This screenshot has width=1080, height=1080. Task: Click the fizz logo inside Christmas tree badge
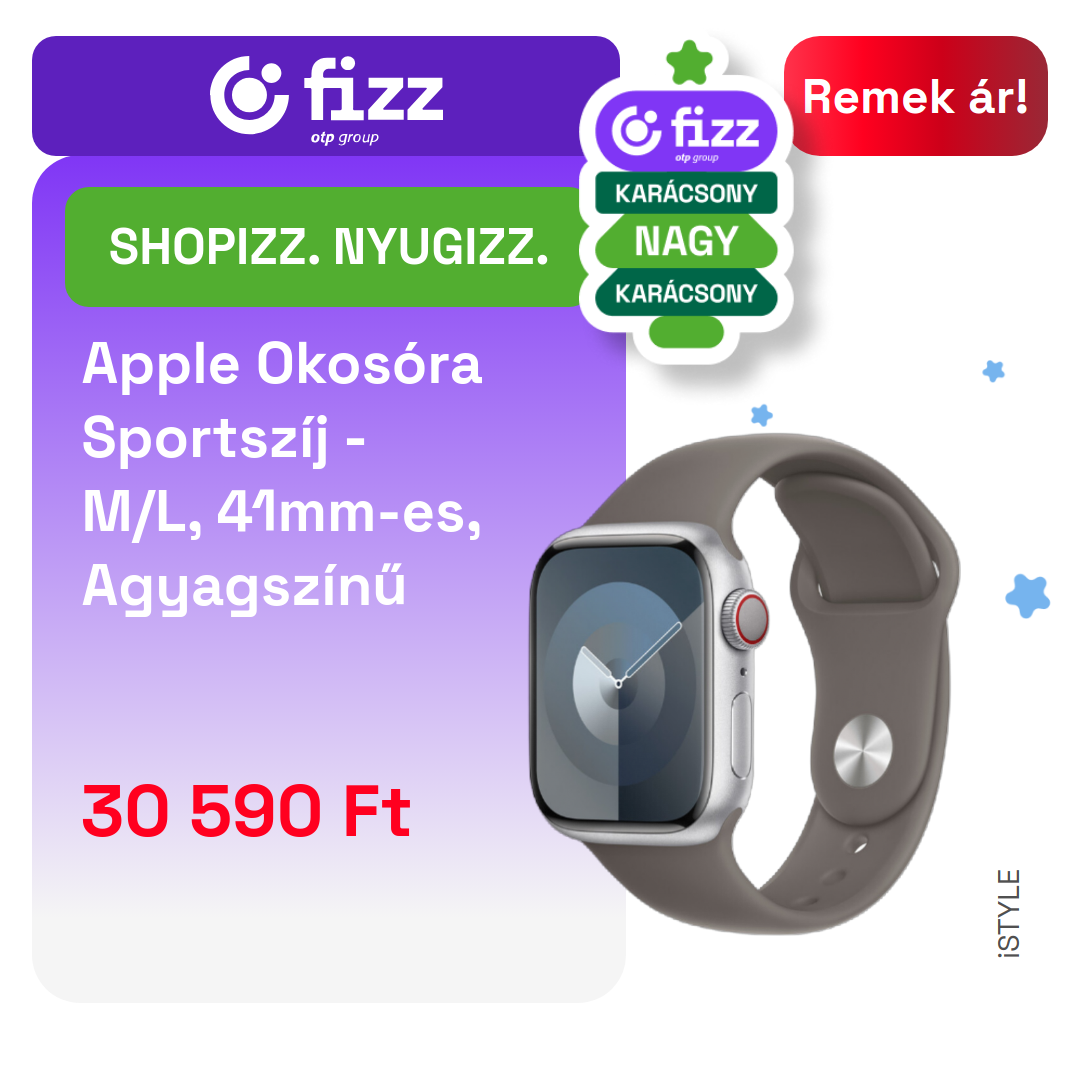(x=686, y=131)
